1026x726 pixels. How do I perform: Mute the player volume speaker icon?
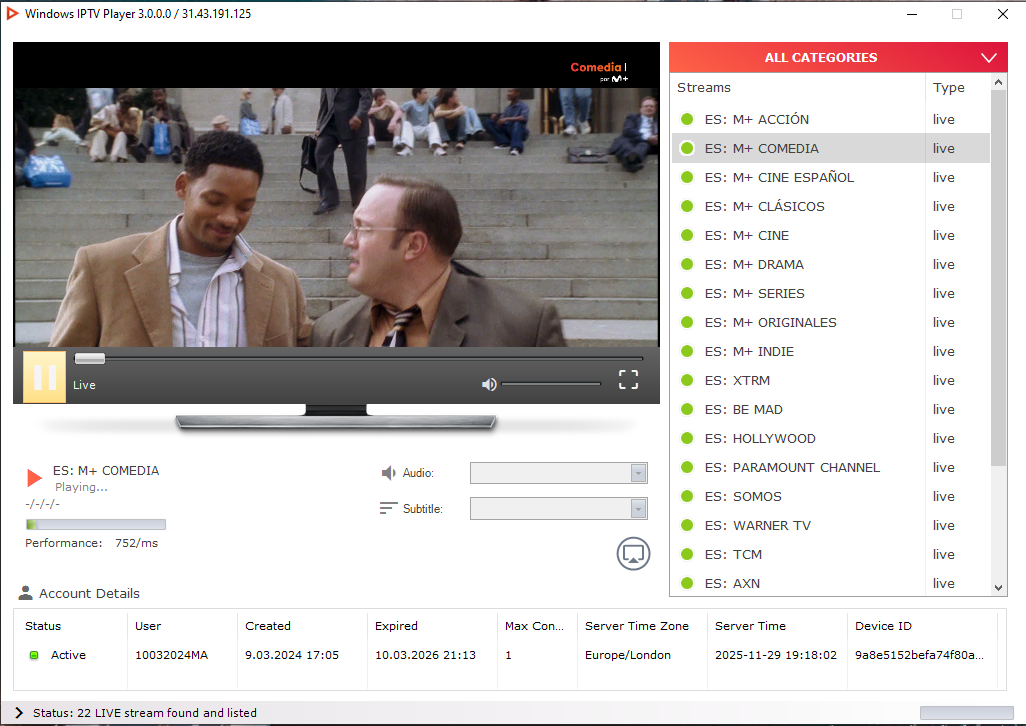tap(489, 384)
